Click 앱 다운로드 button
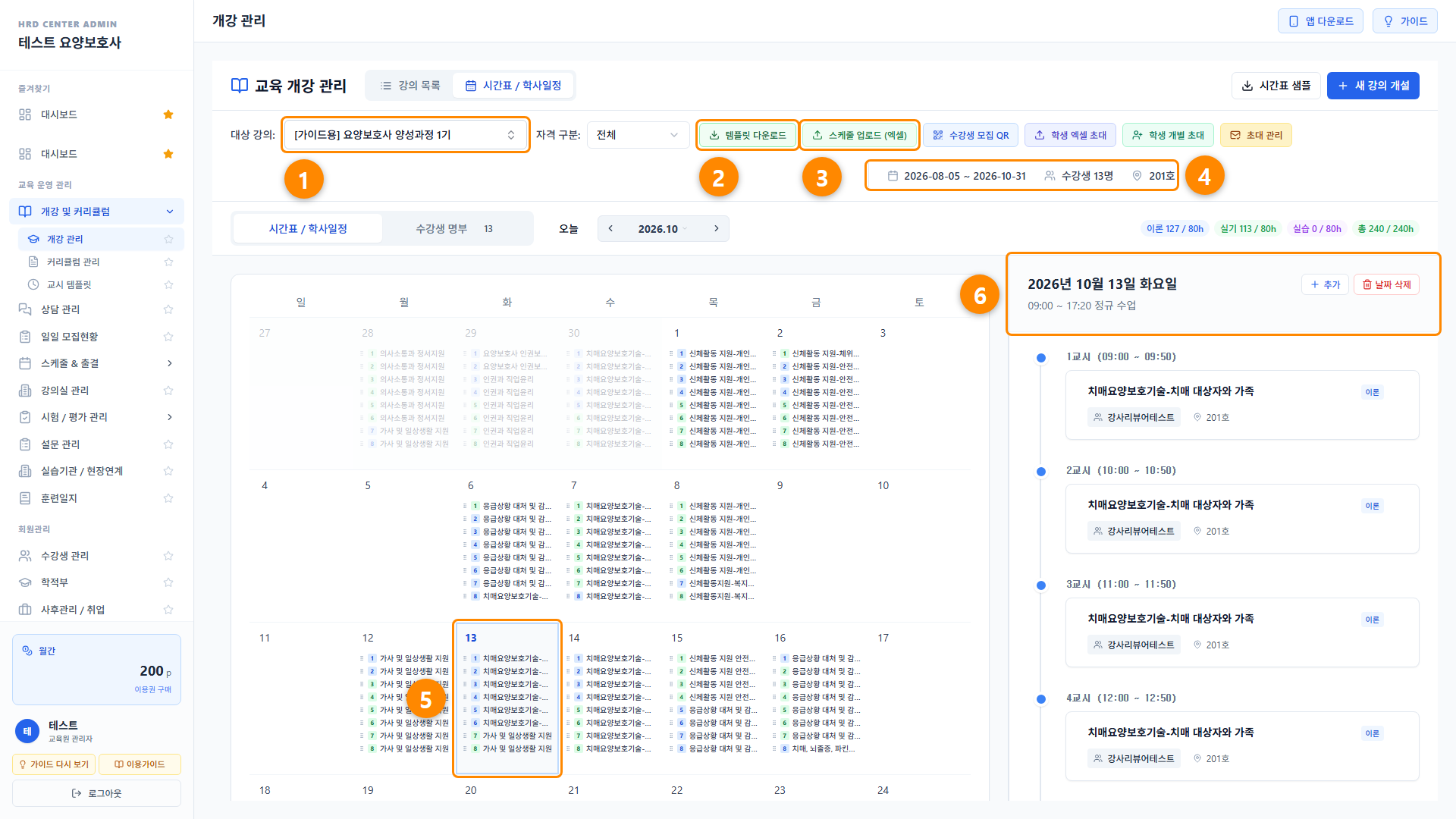This screenshot has width=1456, height=819. 1320,21
